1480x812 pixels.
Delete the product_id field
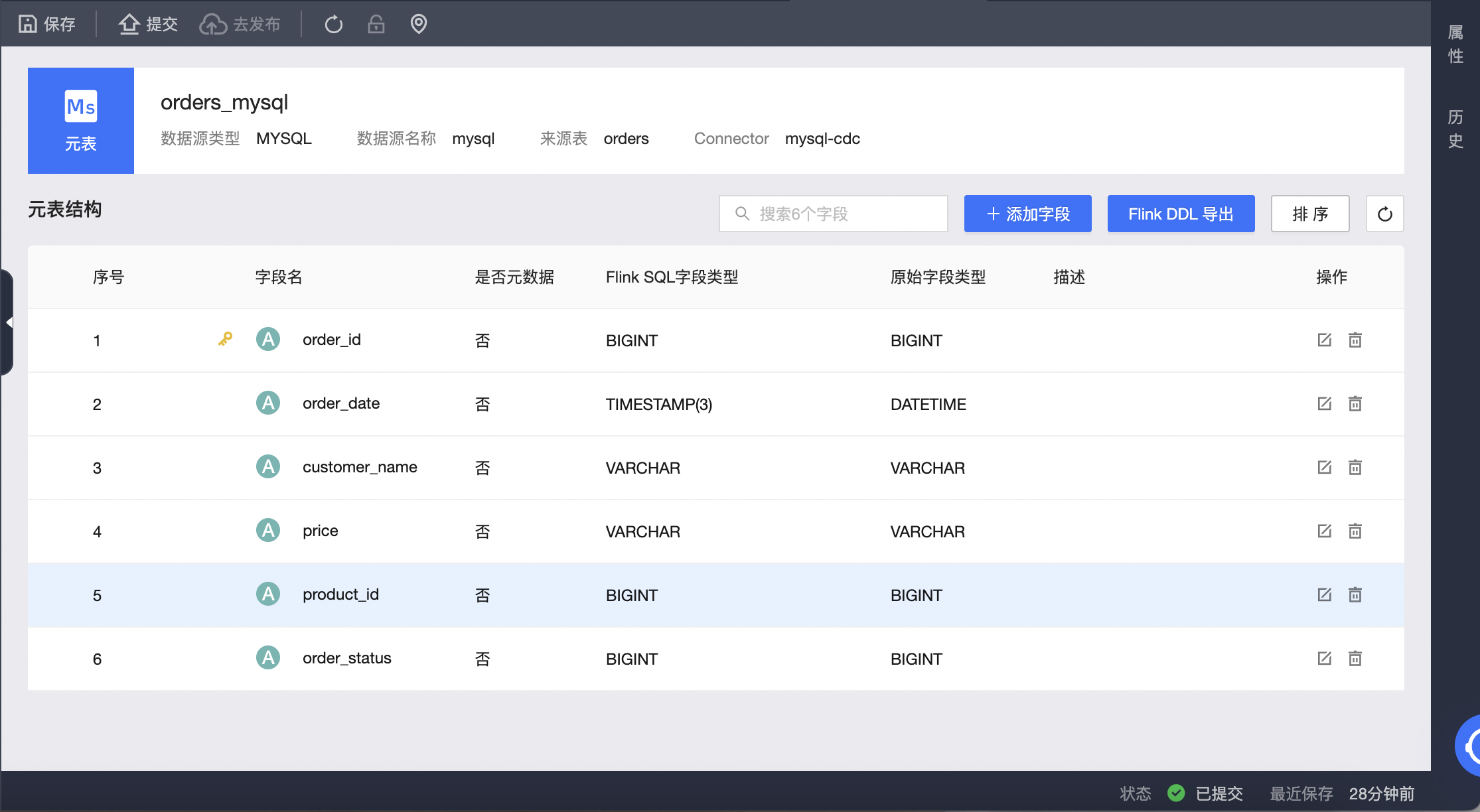click(x=1355, y=594)
